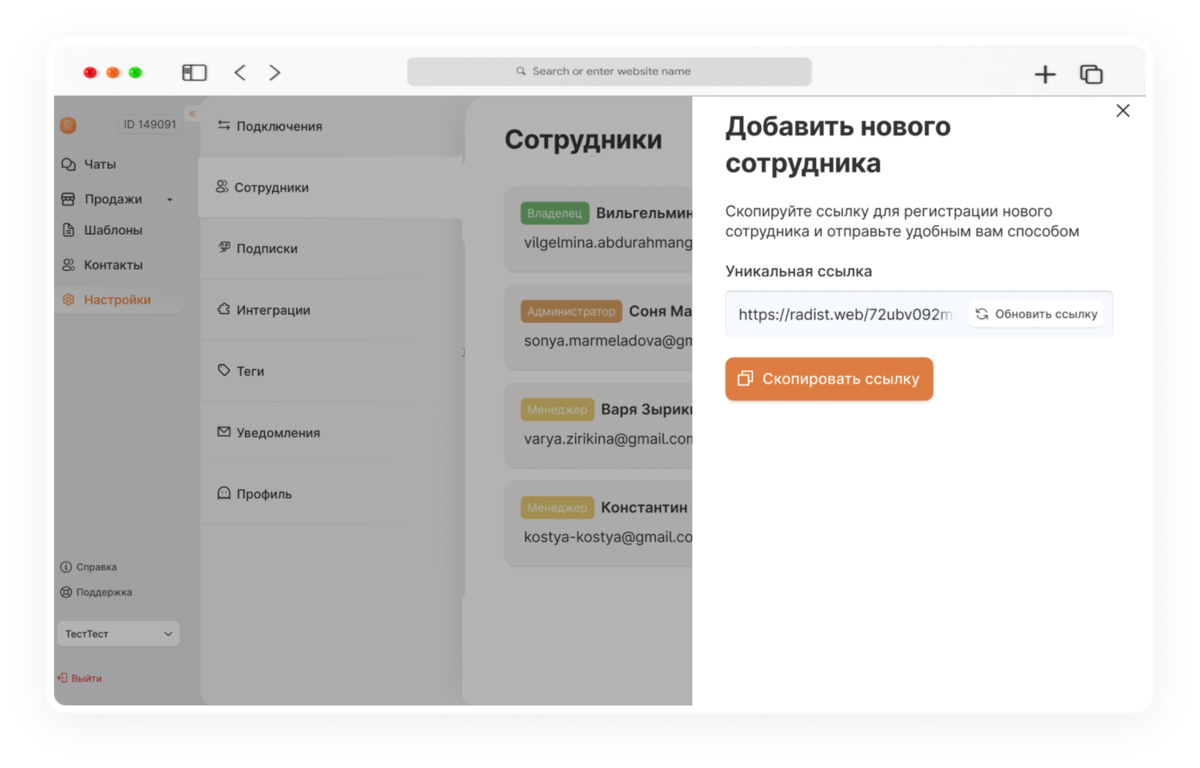The image size is (1200, 768).
Task: Click Скопировать ссылку orange button
Action: pos(829,379)
